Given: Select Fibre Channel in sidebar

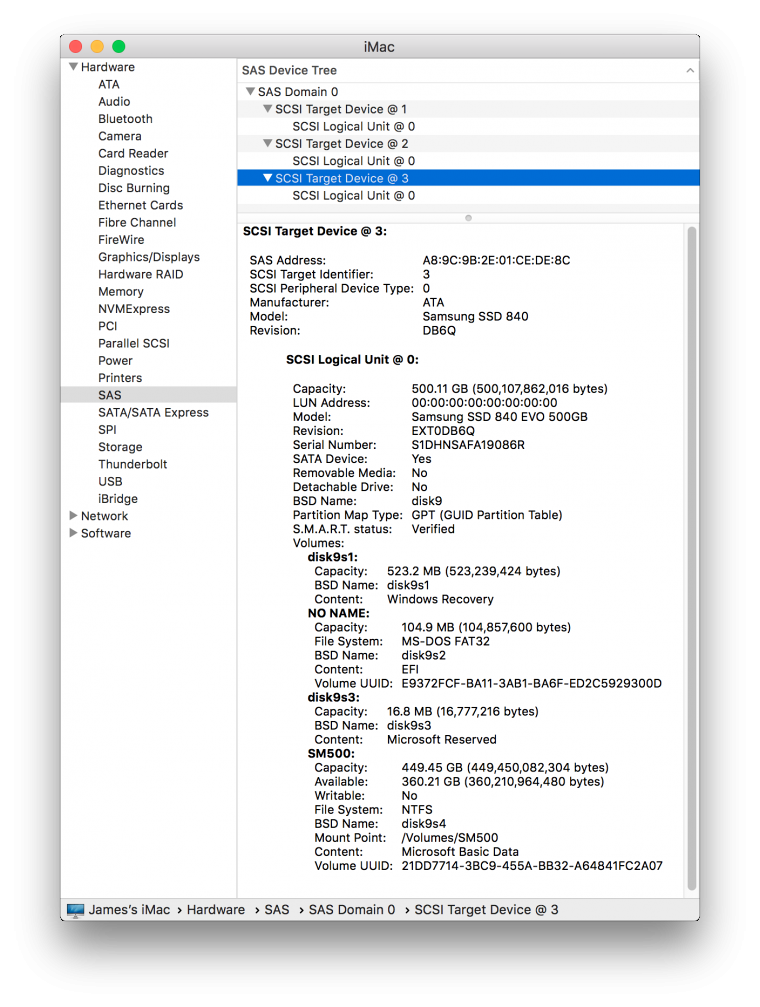Looking at the screenshot, I should [137, 223].
